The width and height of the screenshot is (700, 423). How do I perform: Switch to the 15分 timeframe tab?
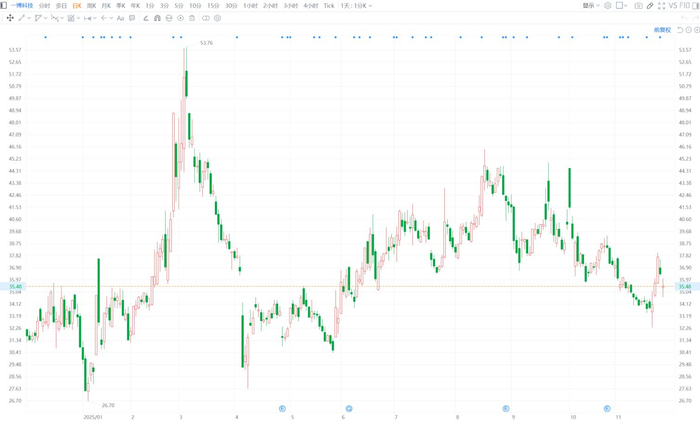[x=213, y=6]
